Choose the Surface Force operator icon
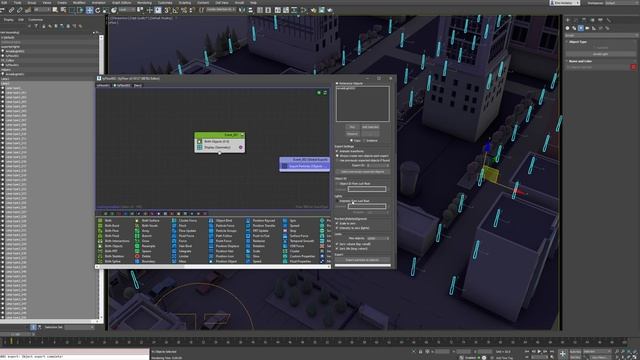 tap(285, 236)
